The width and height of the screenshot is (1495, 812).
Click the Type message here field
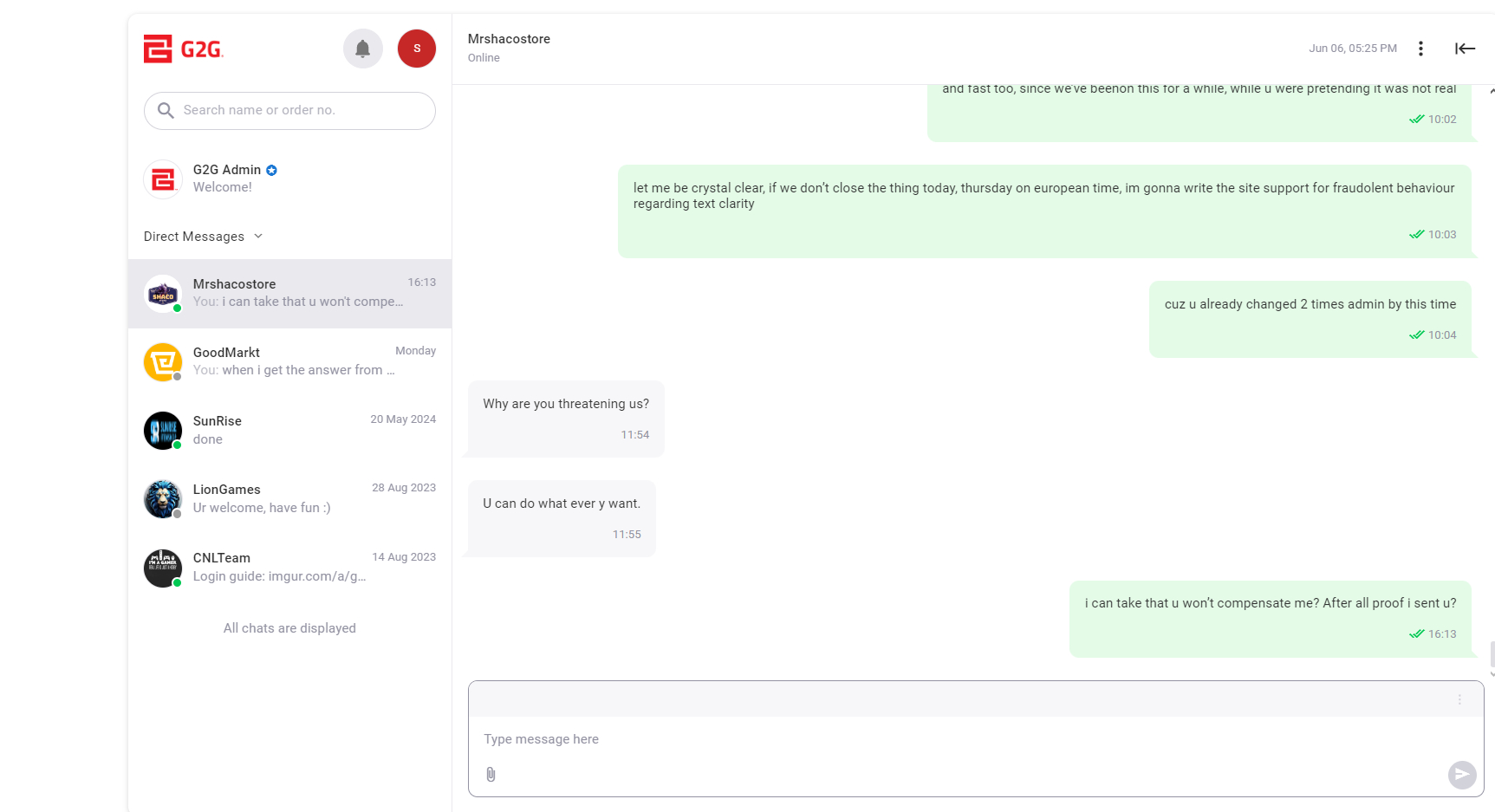click(953, 739)
